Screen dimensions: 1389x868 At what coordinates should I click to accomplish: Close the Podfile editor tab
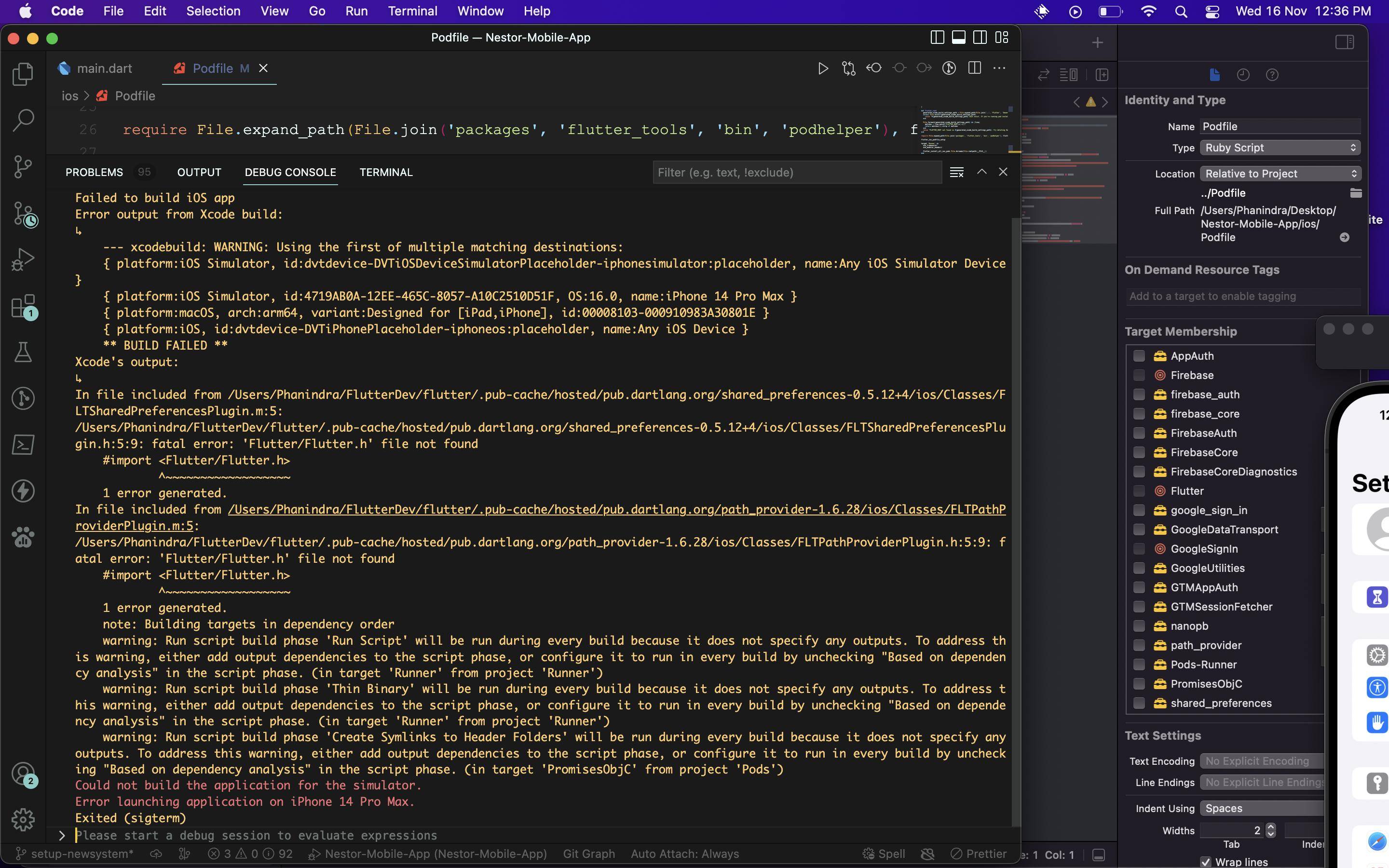263,68
